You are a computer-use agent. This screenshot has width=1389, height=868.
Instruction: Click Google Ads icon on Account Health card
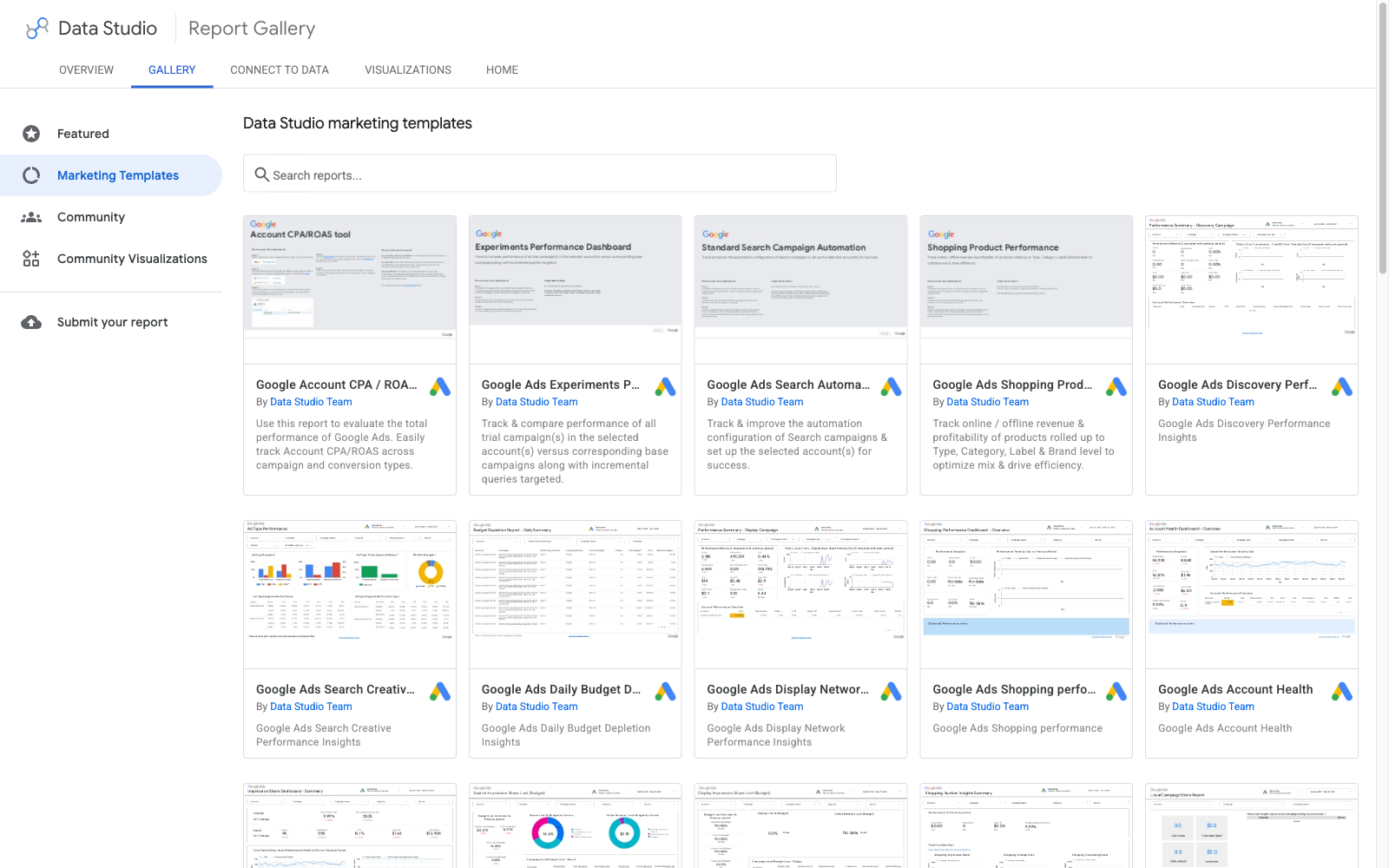tap(1342, 692)
